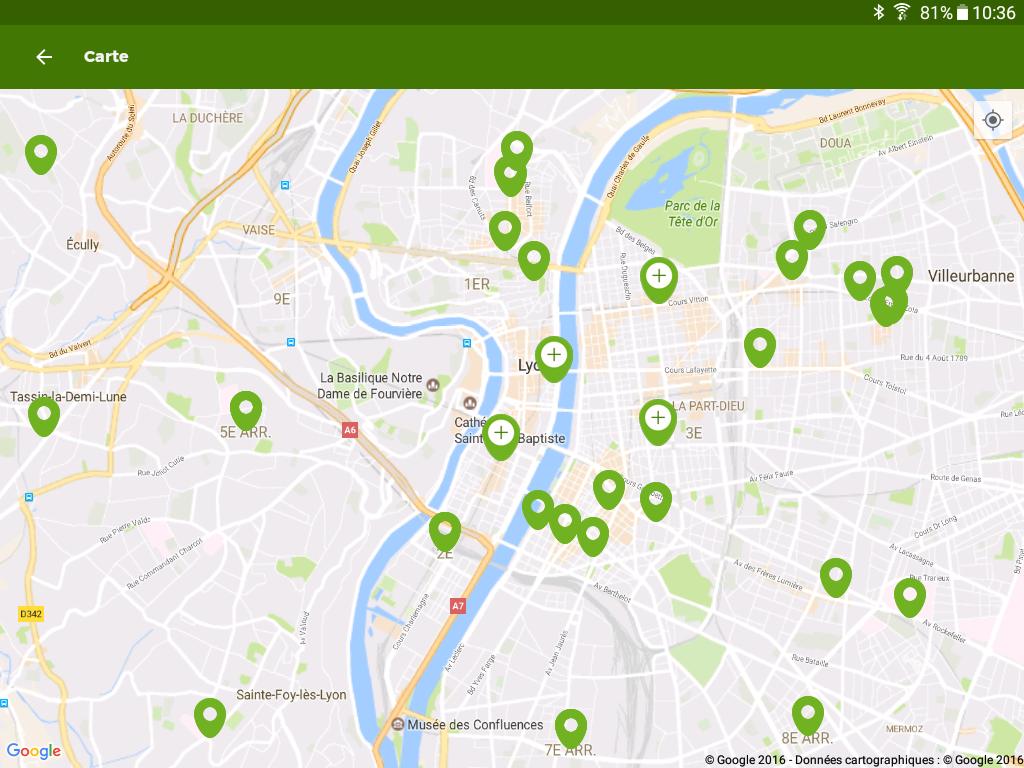Tap the 9E district label

(x=281, y=299)
